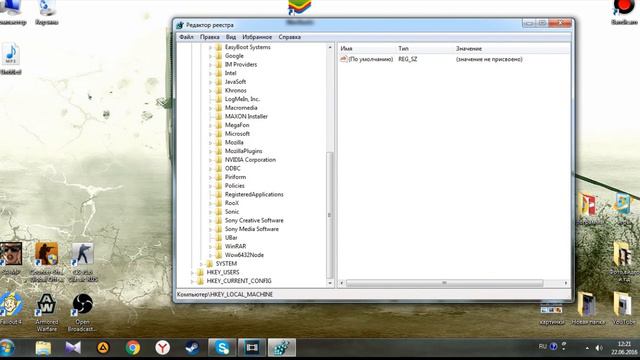Image resolution: width=640 pixels, height=360 pixels.
Task: Click the EasyBoot Systems folder icon
Action: pyautogui.click(x=218, y=47)
